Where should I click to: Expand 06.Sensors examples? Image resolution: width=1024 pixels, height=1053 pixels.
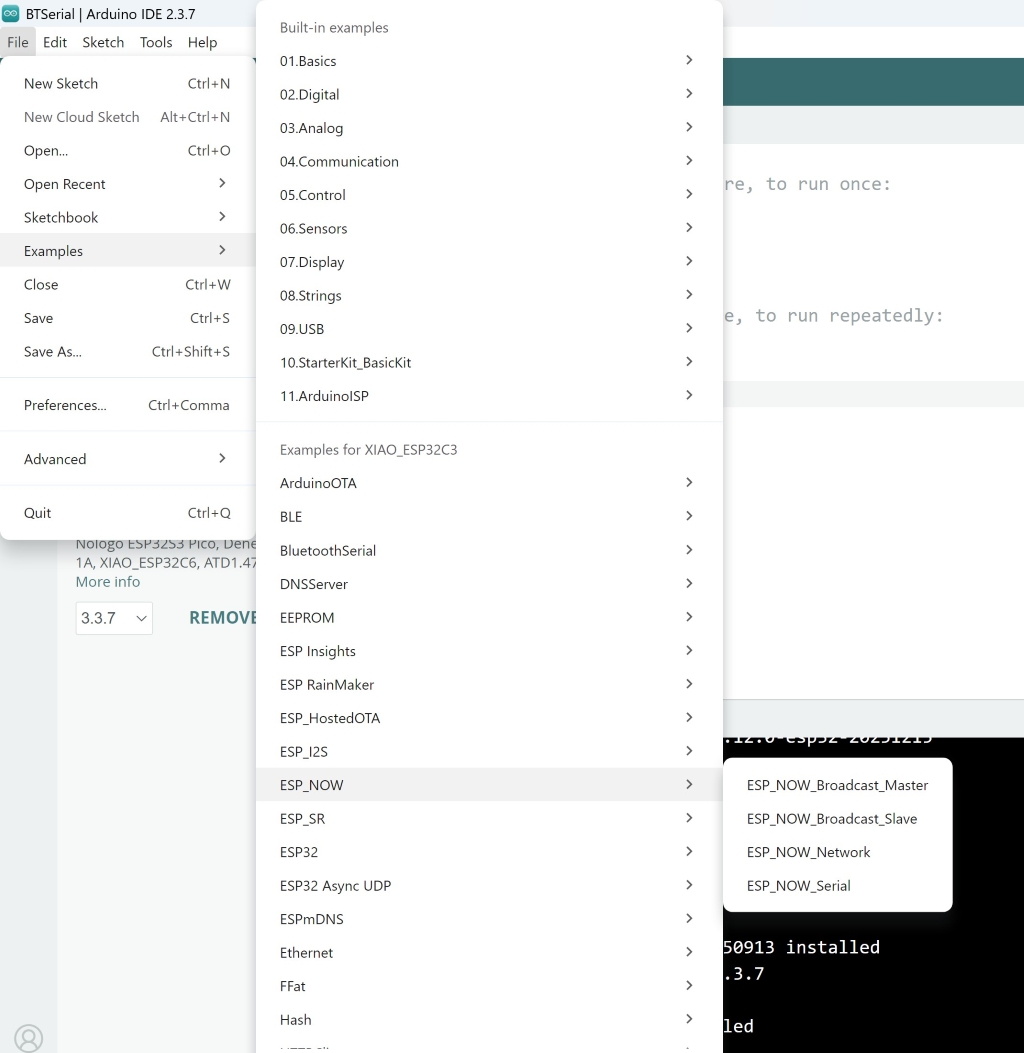[489, 229]
